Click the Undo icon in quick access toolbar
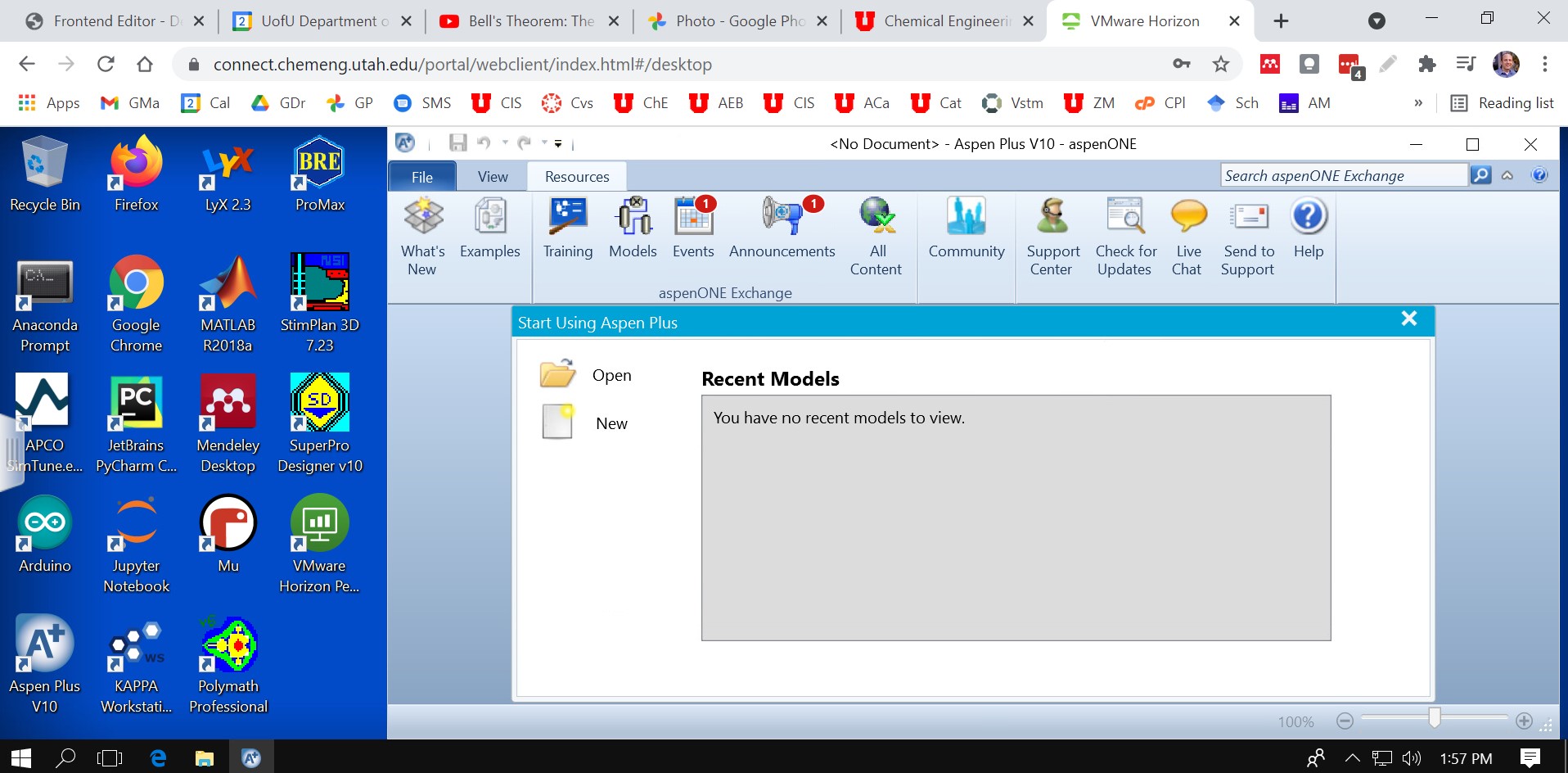The height and width of the screenshot is (773, 1568). (484, 143)
